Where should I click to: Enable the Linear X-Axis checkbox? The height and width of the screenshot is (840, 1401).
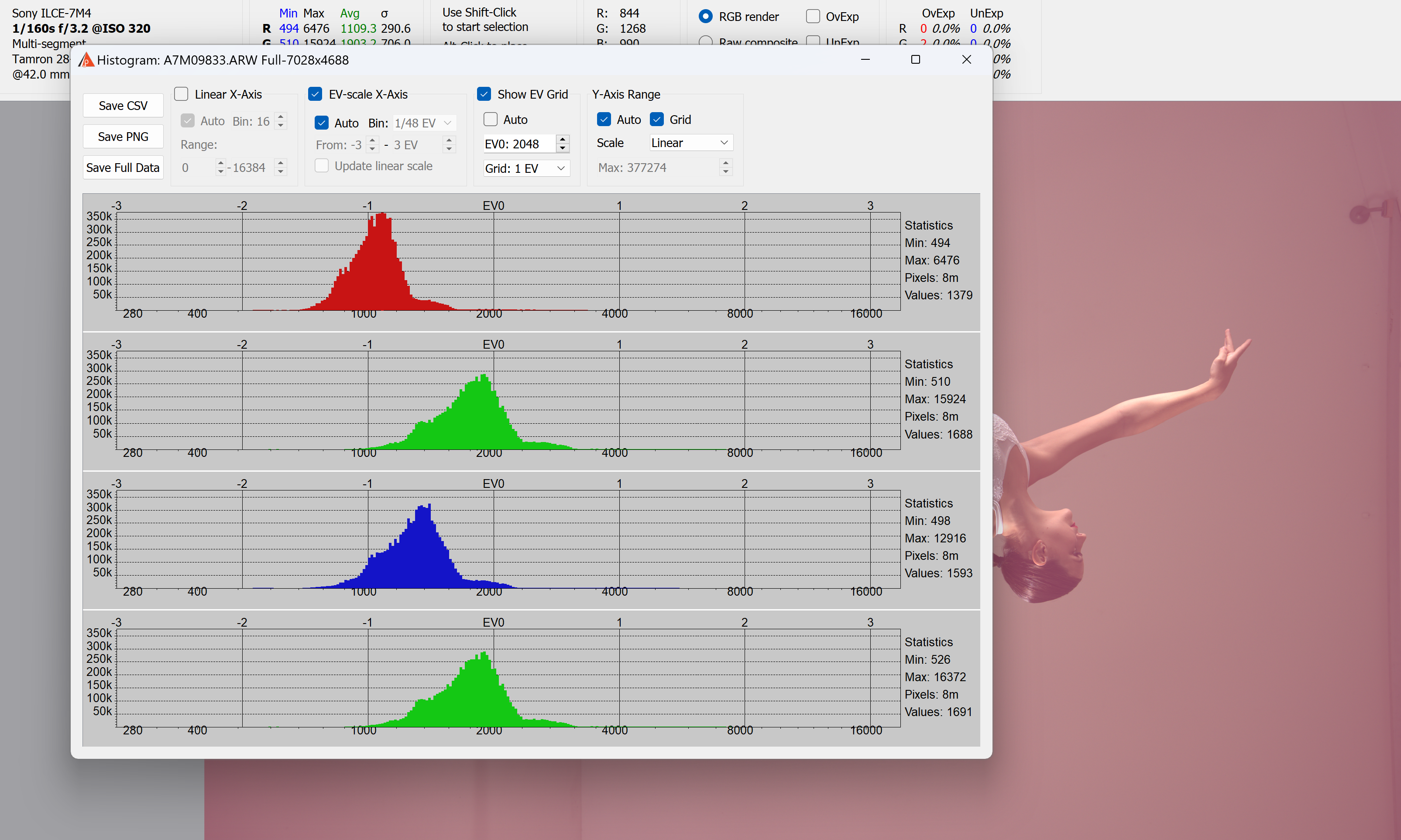click(181, 94)
